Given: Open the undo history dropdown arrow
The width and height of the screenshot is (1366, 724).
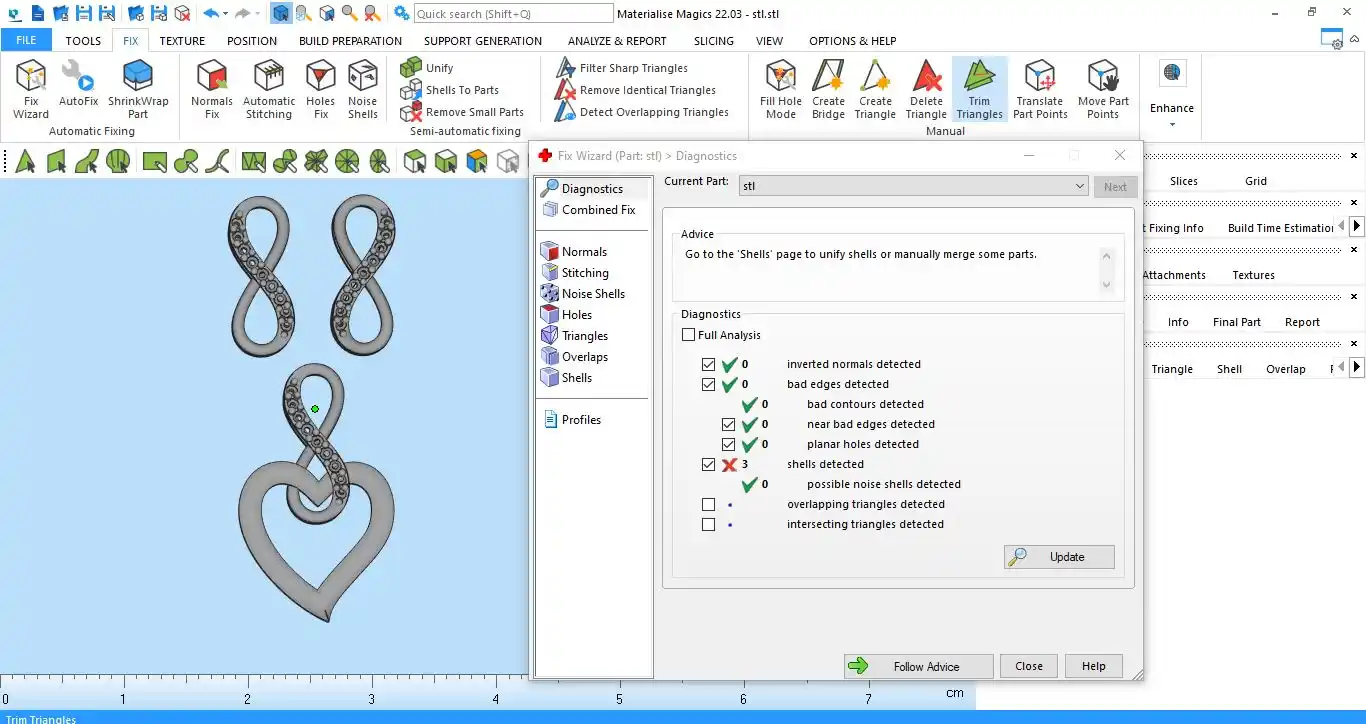Looking at the screenshot, I should 225,14.
